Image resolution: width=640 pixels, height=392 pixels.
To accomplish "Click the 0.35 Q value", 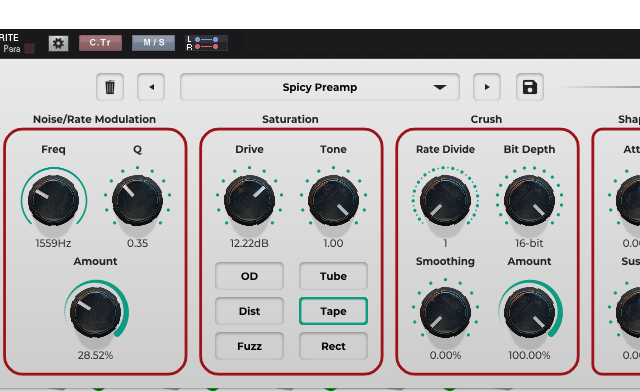I will click(x=138, y=243).
